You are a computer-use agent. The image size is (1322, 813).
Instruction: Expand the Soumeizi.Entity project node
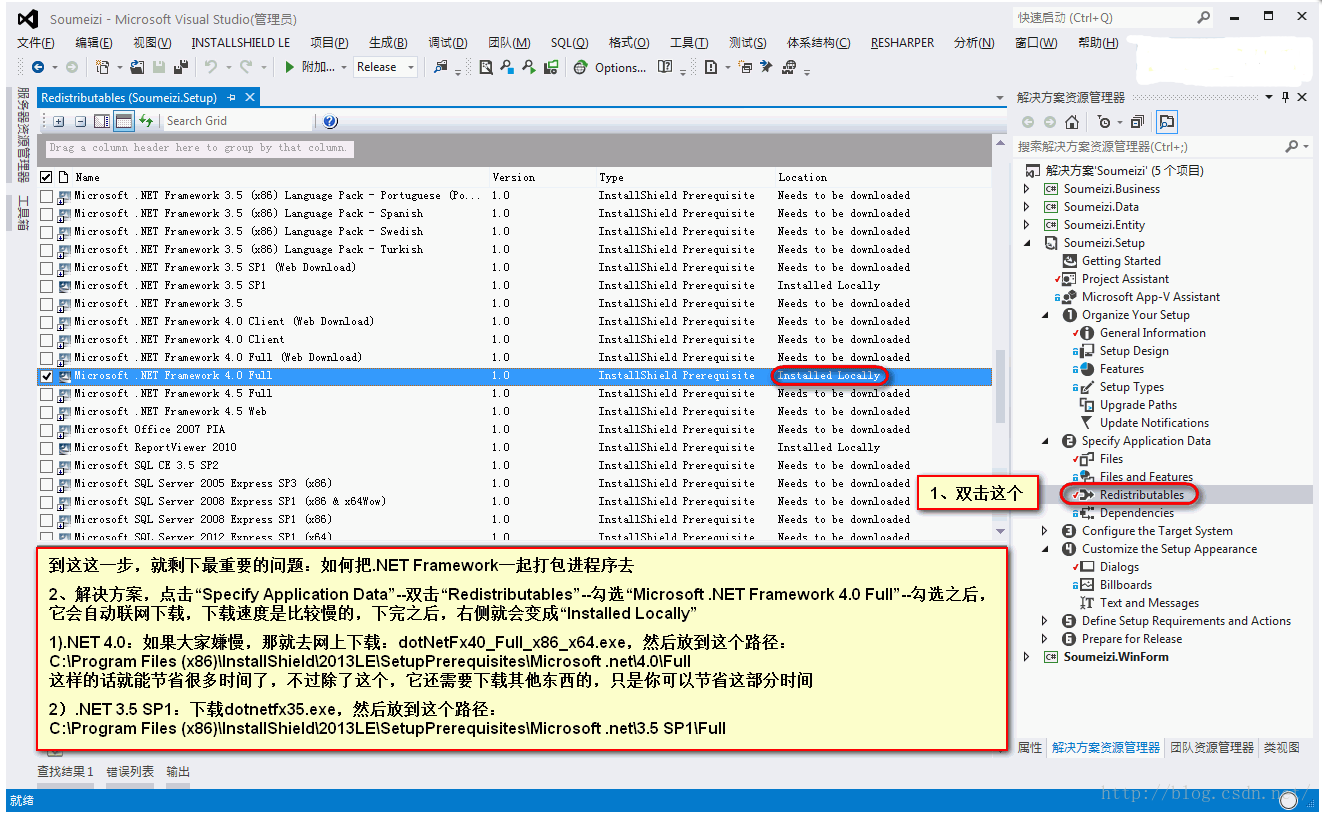click(x=1026, y=225)
